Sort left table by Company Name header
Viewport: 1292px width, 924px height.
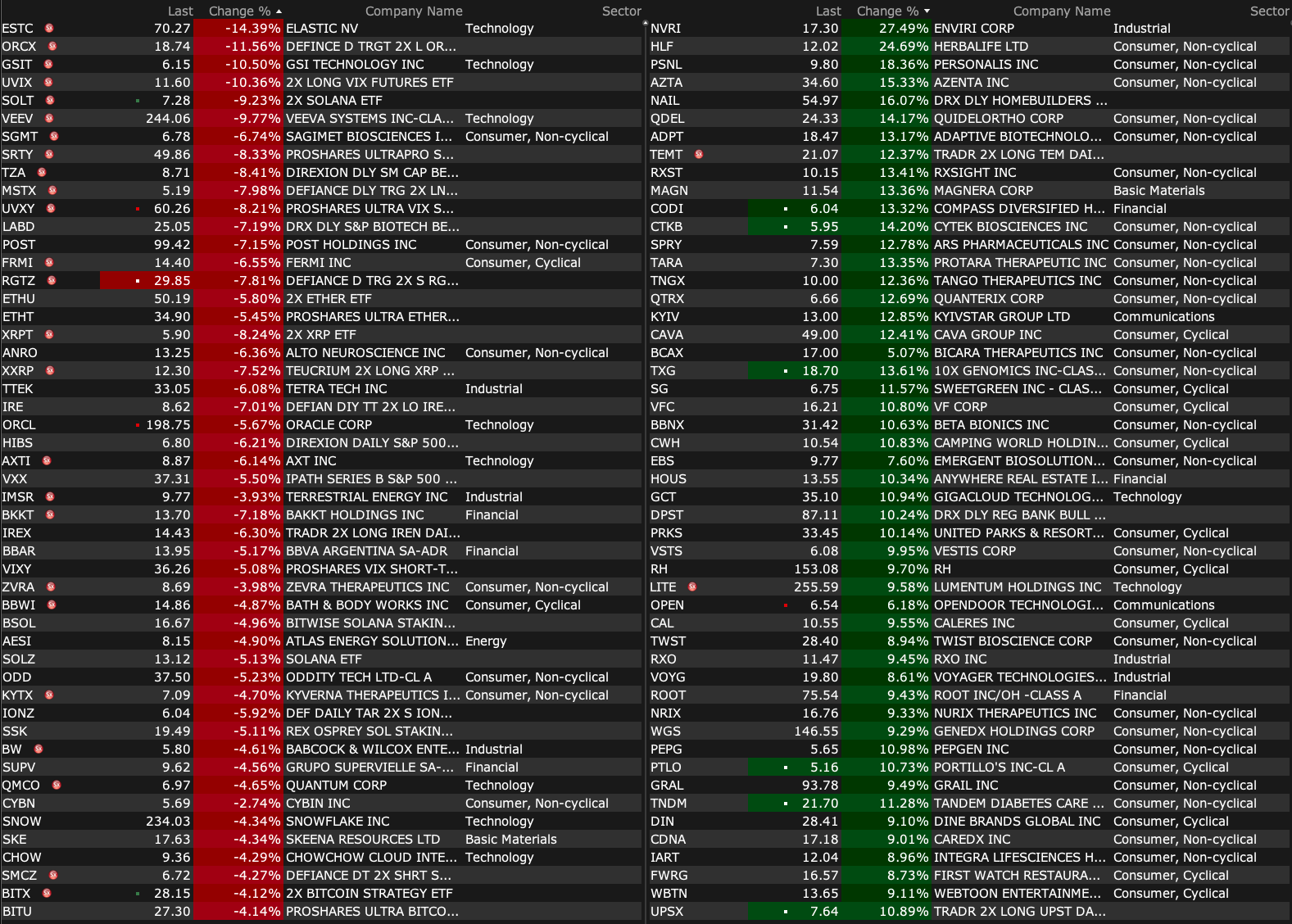point(414,11)
